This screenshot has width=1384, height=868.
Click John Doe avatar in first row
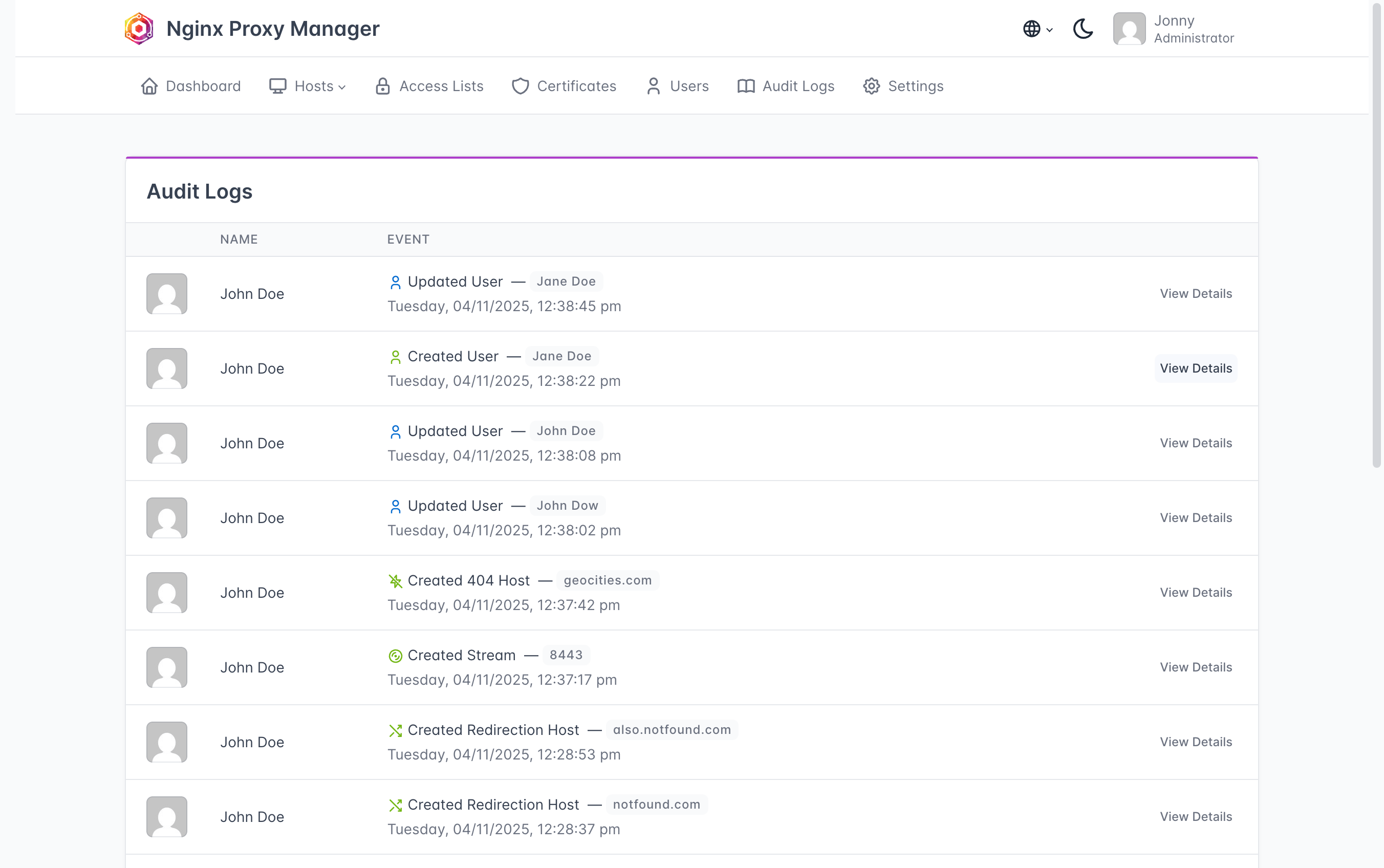coord(166,294)
